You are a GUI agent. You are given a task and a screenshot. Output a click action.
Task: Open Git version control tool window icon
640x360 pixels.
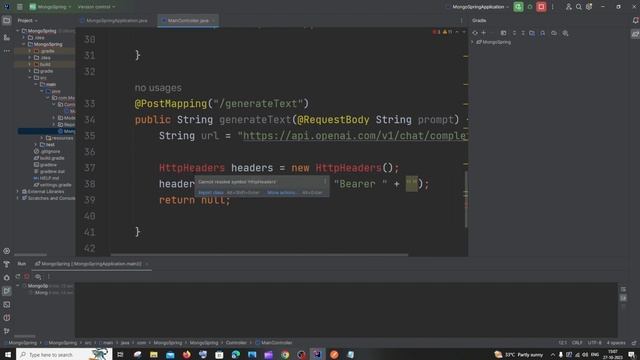coord(7,331)
